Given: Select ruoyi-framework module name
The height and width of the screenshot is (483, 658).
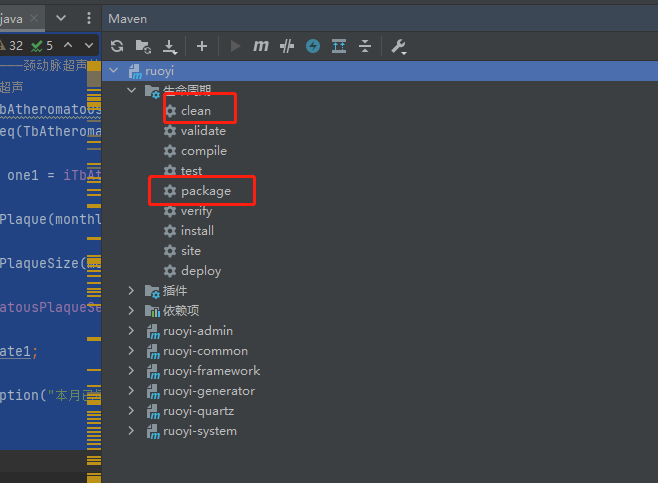Looking at the screenshot, I should [212, 371].
